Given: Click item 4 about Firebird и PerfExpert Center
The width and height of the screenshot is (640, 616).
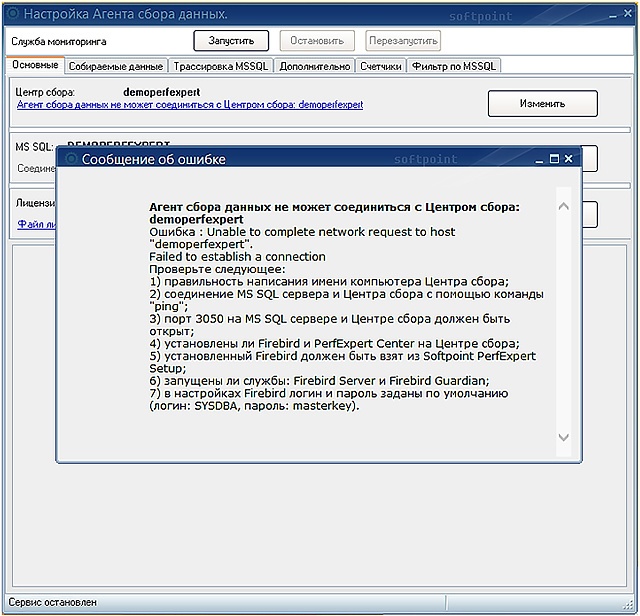Looking at the screenshot, I should (x=334, y=344).
